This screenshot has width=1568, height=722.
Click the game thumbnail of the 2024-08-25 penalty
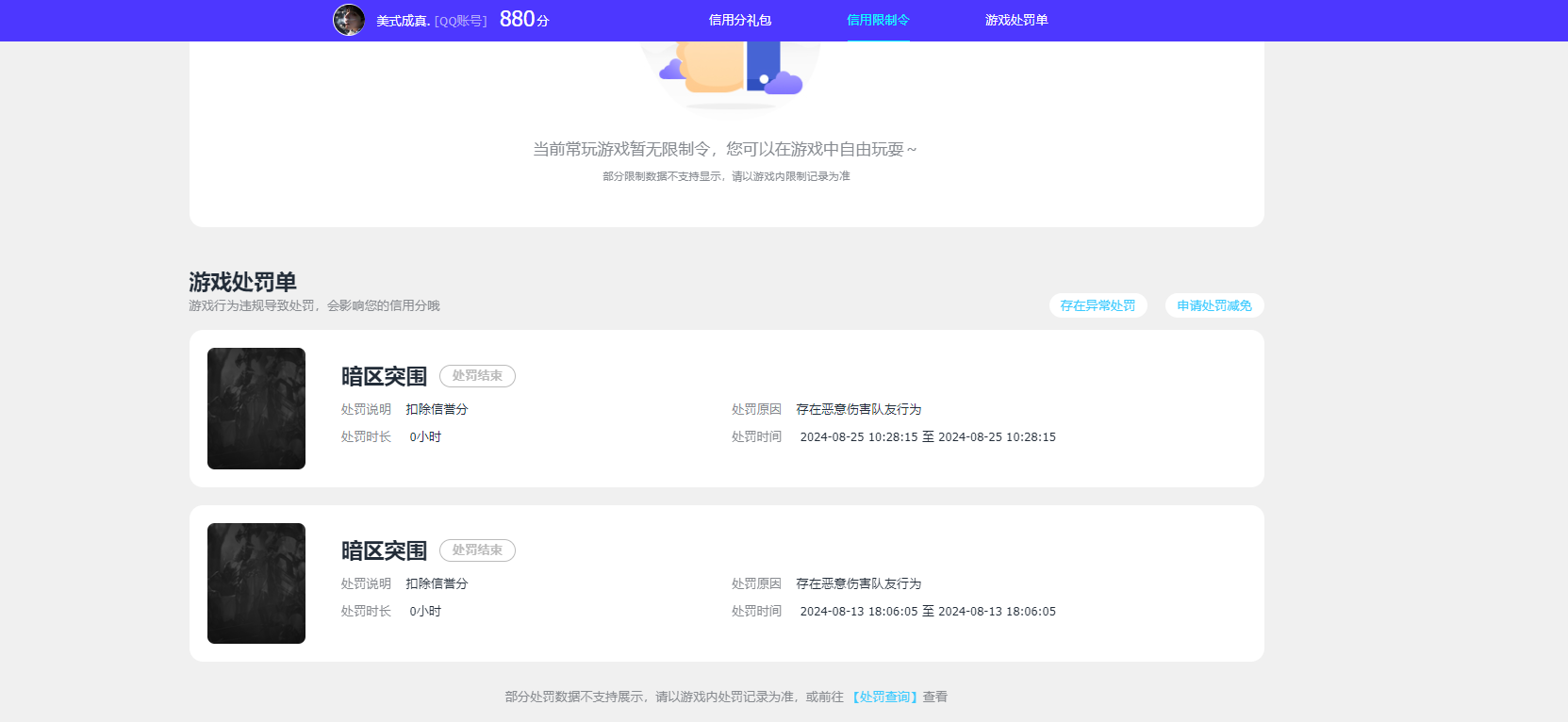(256, 408)
